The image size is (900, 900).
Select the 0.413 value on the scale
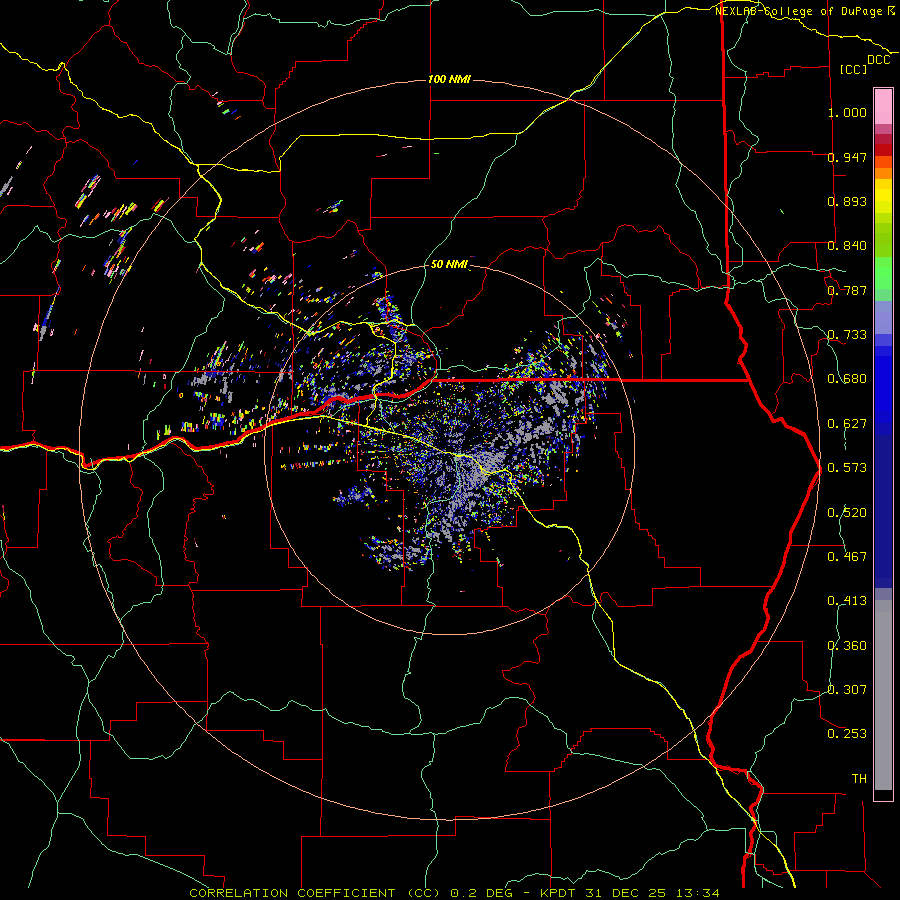847,601
